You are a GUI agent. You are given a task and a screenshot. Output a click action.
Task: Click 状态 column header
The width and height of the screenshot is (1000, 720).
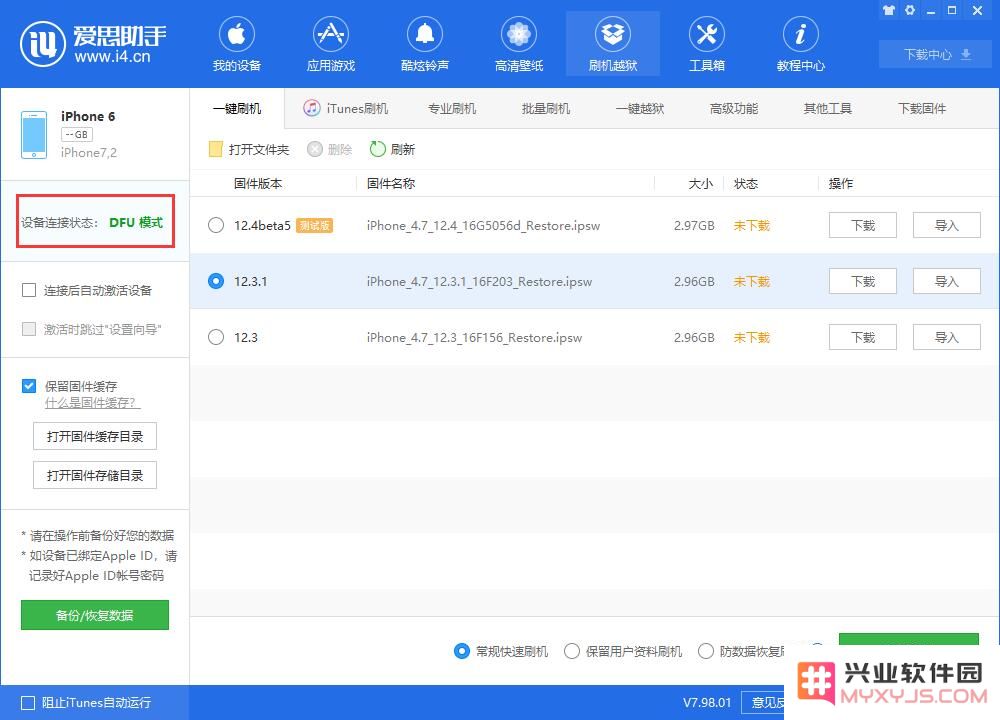click(x=746, y=184)
